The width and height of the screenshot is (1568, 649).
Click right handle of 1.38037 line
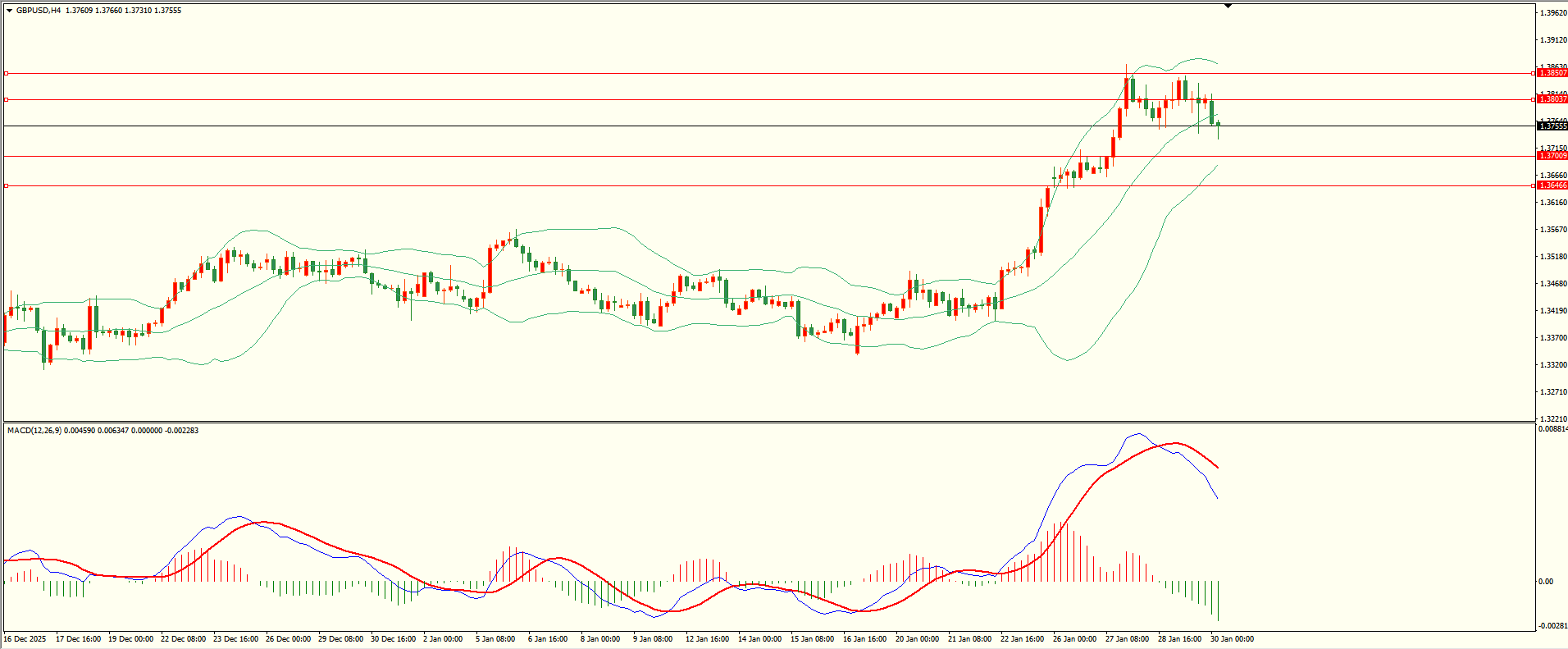pyautogui.click(x=1534, y=99)
